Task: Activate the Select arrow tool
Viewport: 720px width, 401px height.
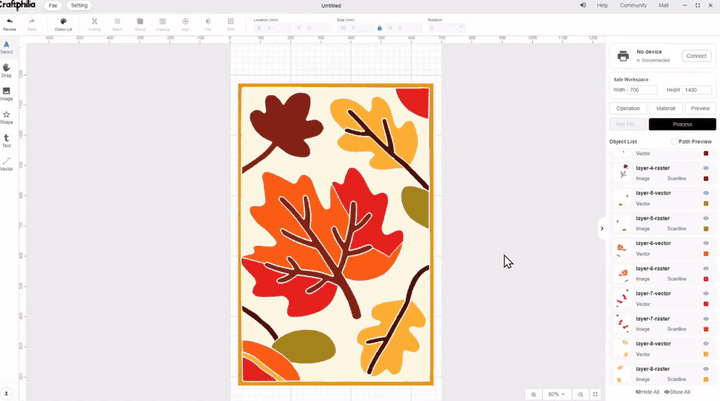Action: (x=6, y=45)
